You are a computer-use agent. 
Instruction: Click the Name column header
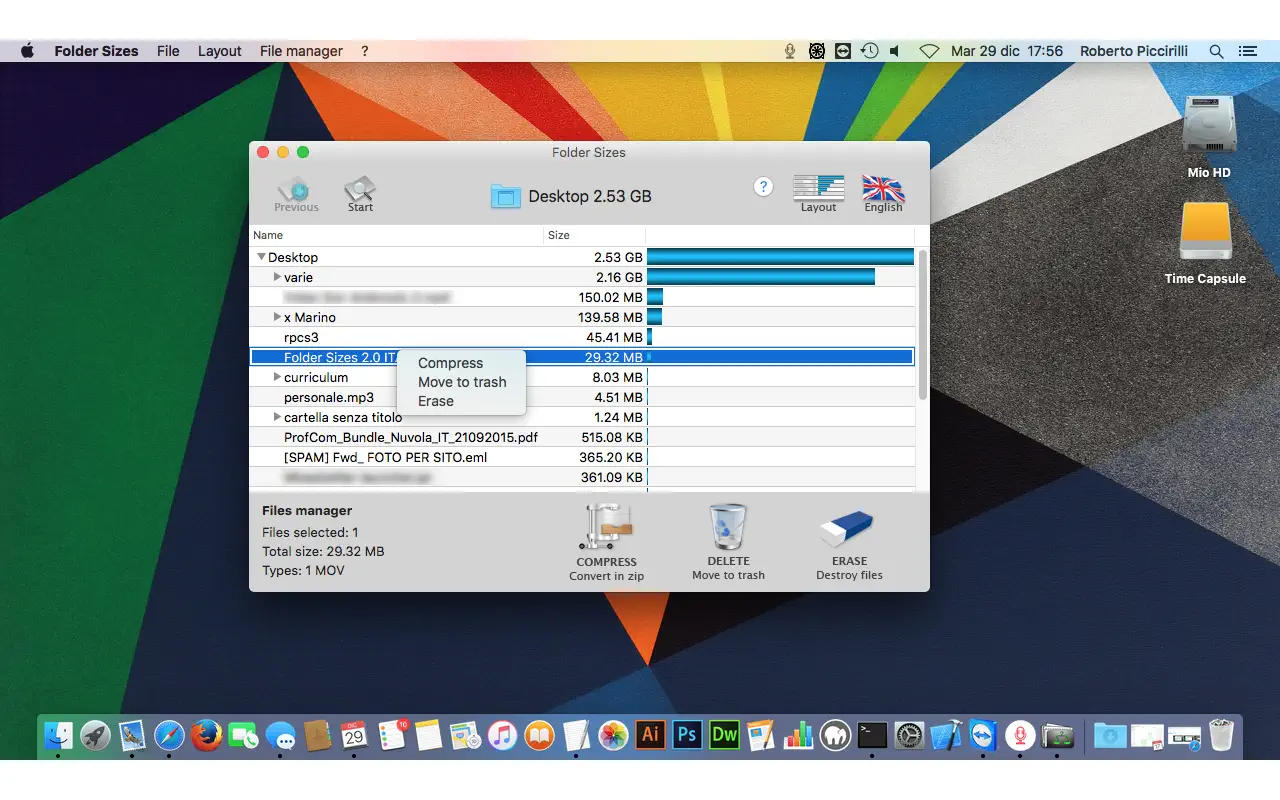[268, 235]
